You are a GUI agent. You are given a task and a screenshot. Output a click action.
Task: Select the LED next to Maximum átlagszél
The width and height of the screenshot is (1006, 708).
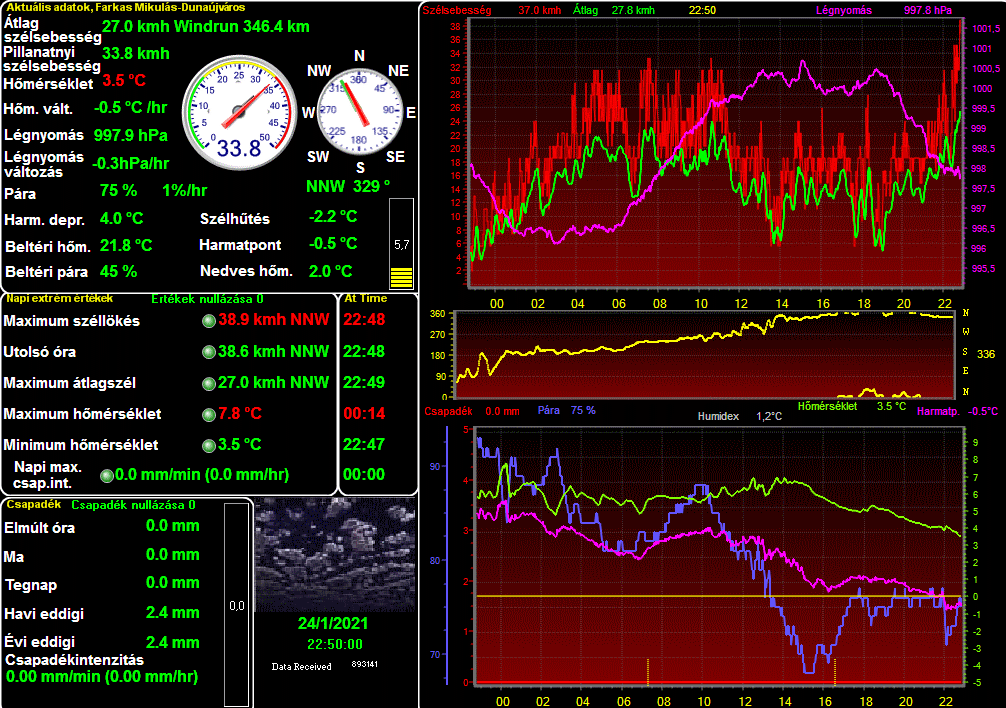(x=208, y=383)
